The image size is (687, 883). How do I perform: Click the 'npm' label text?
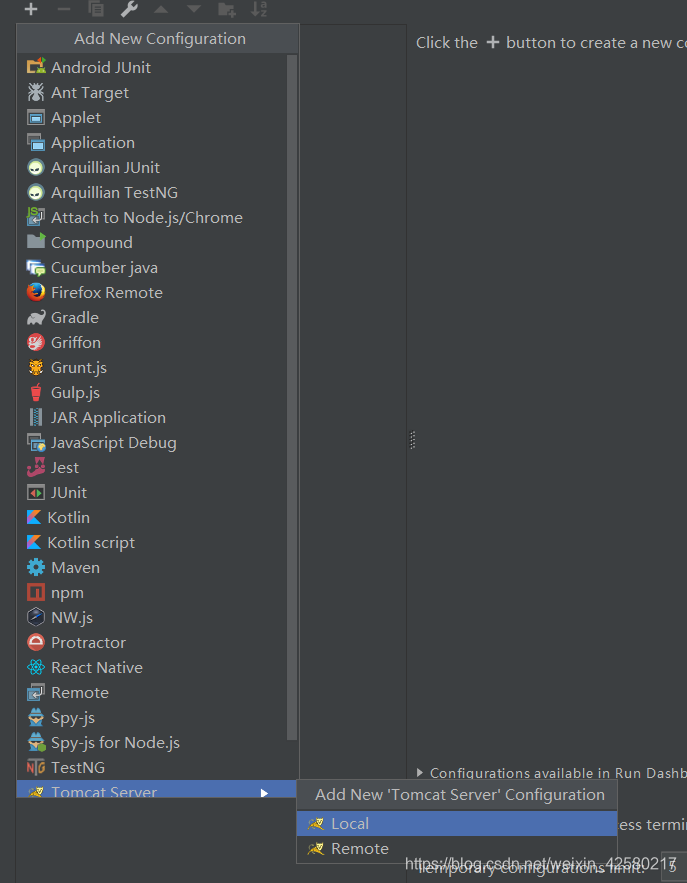pyautogui.click(x=68, y=593)
